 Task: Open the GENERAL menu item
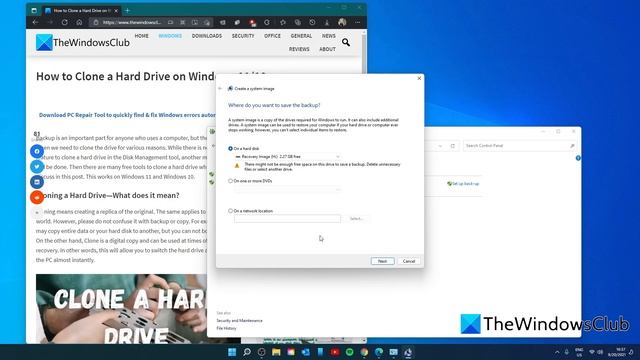tap(301, 36)
